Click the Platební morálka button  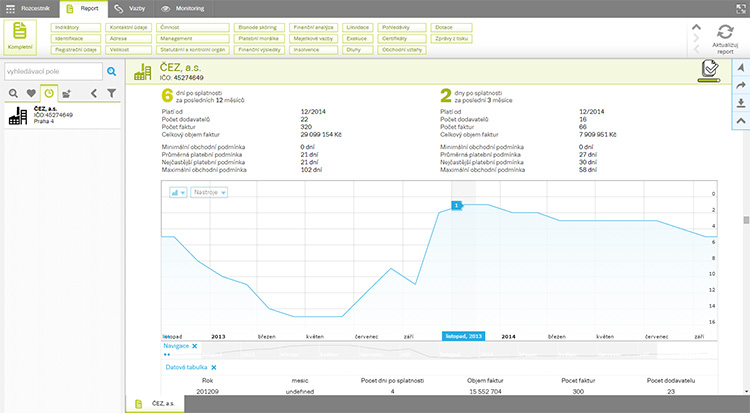(x=259, y=39)
